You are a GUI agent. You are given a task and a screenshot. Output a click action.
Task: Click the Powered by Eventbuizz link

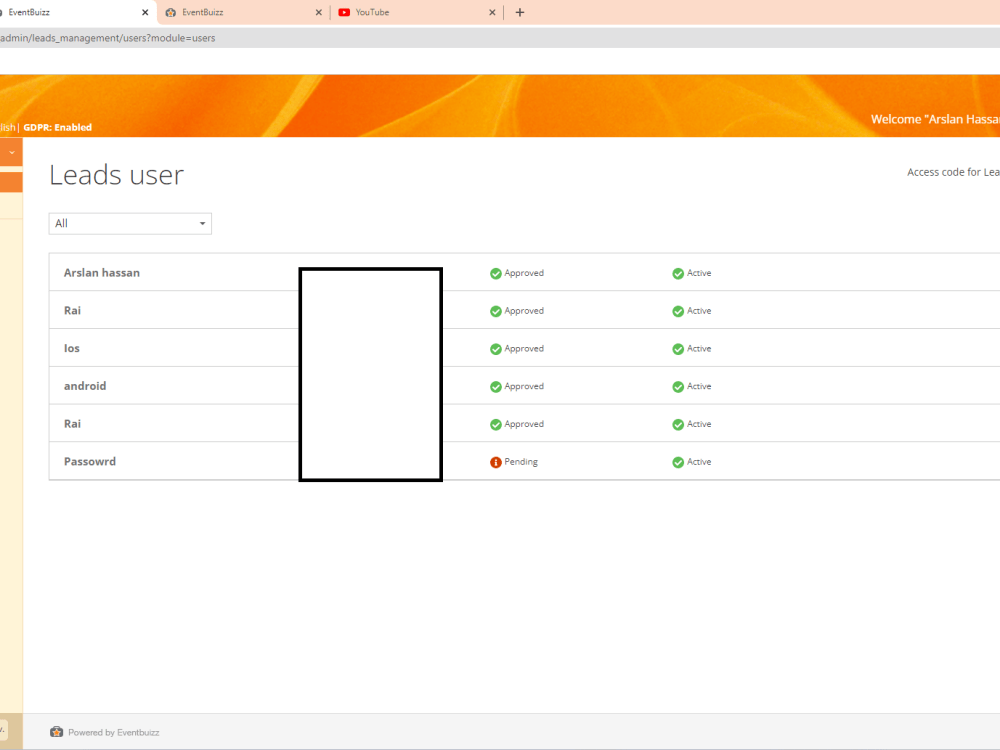pos(114,732)
